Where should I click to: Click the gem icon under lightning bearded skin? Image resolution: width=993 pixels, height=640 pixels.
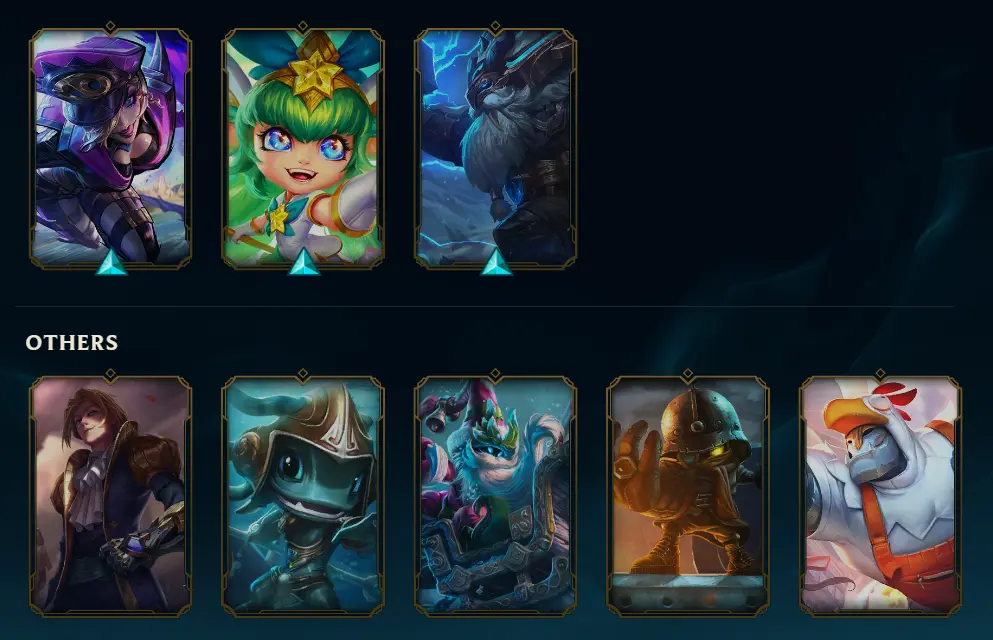click(496, 263)
